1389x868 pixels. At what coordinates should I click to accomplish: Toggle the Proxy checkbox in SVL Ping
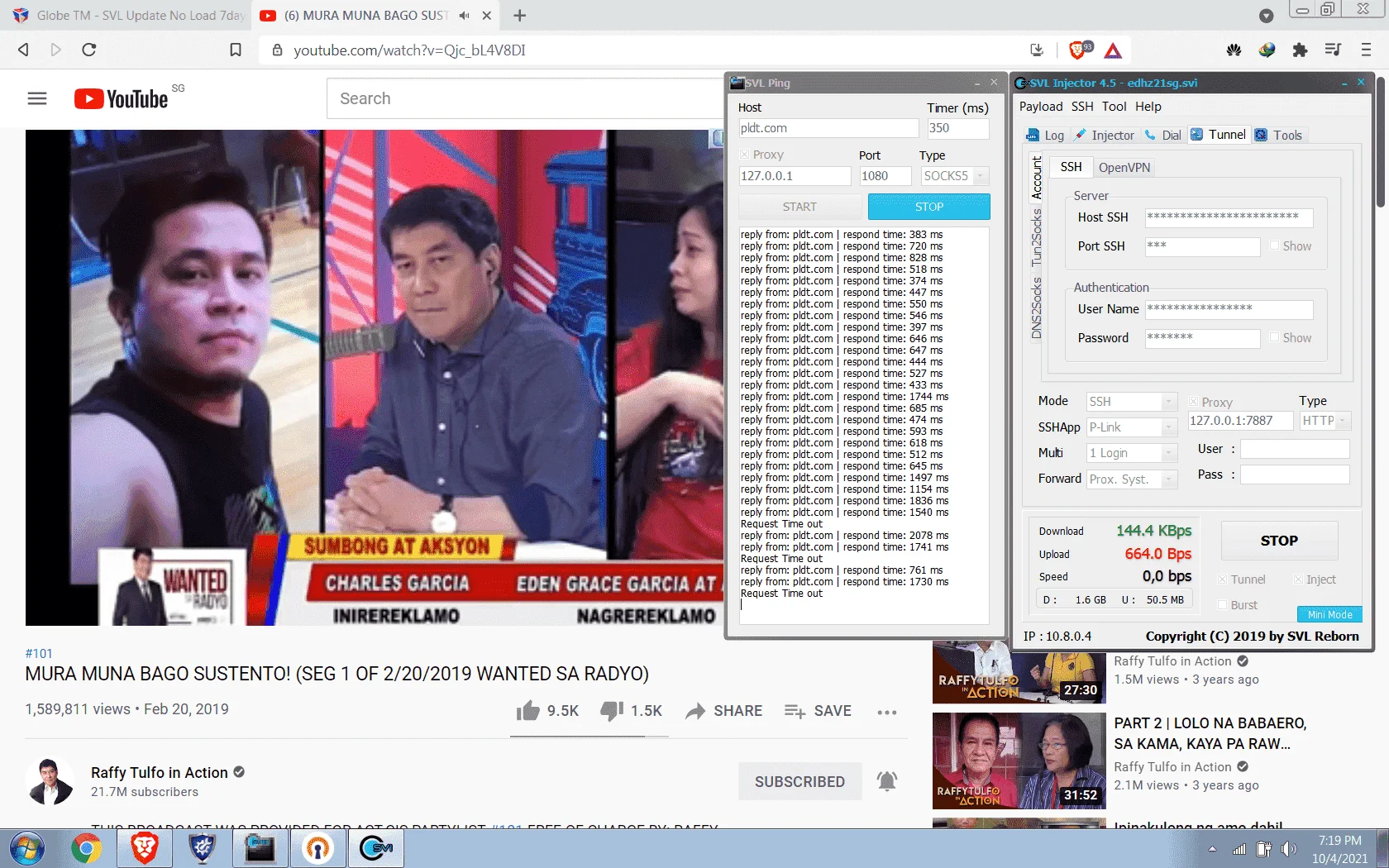[744, 155]
